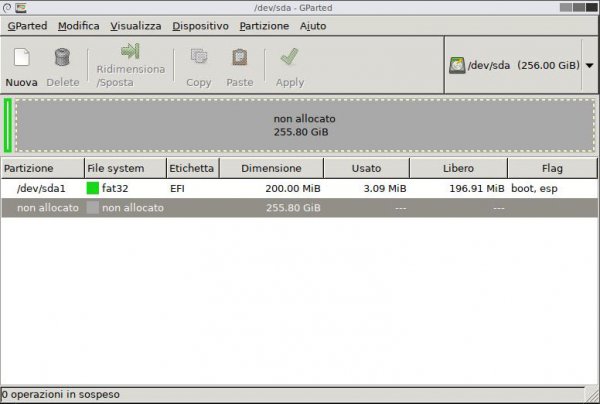
Task: Click the window resize grip at status bar corner
Action: click(593, 397)
